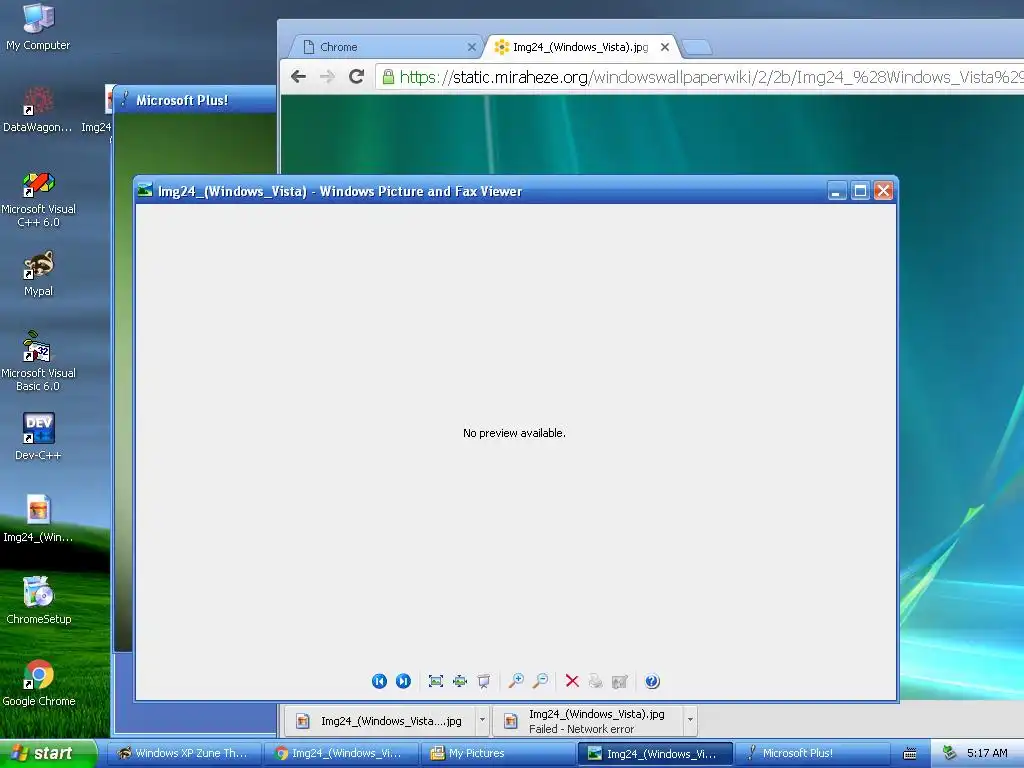Click the static.miraheze.org address bar
This screenshot has height=768, width=1024.
[x=699, y=77]
